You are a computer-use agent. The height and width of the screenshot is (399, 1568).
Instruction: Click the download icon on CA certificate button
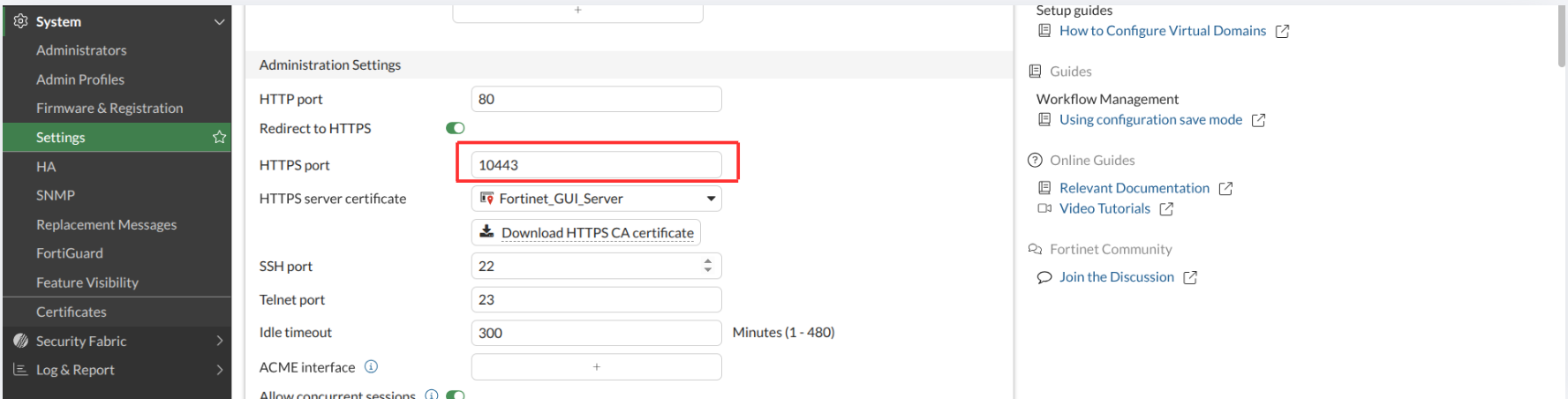(486, 231)
